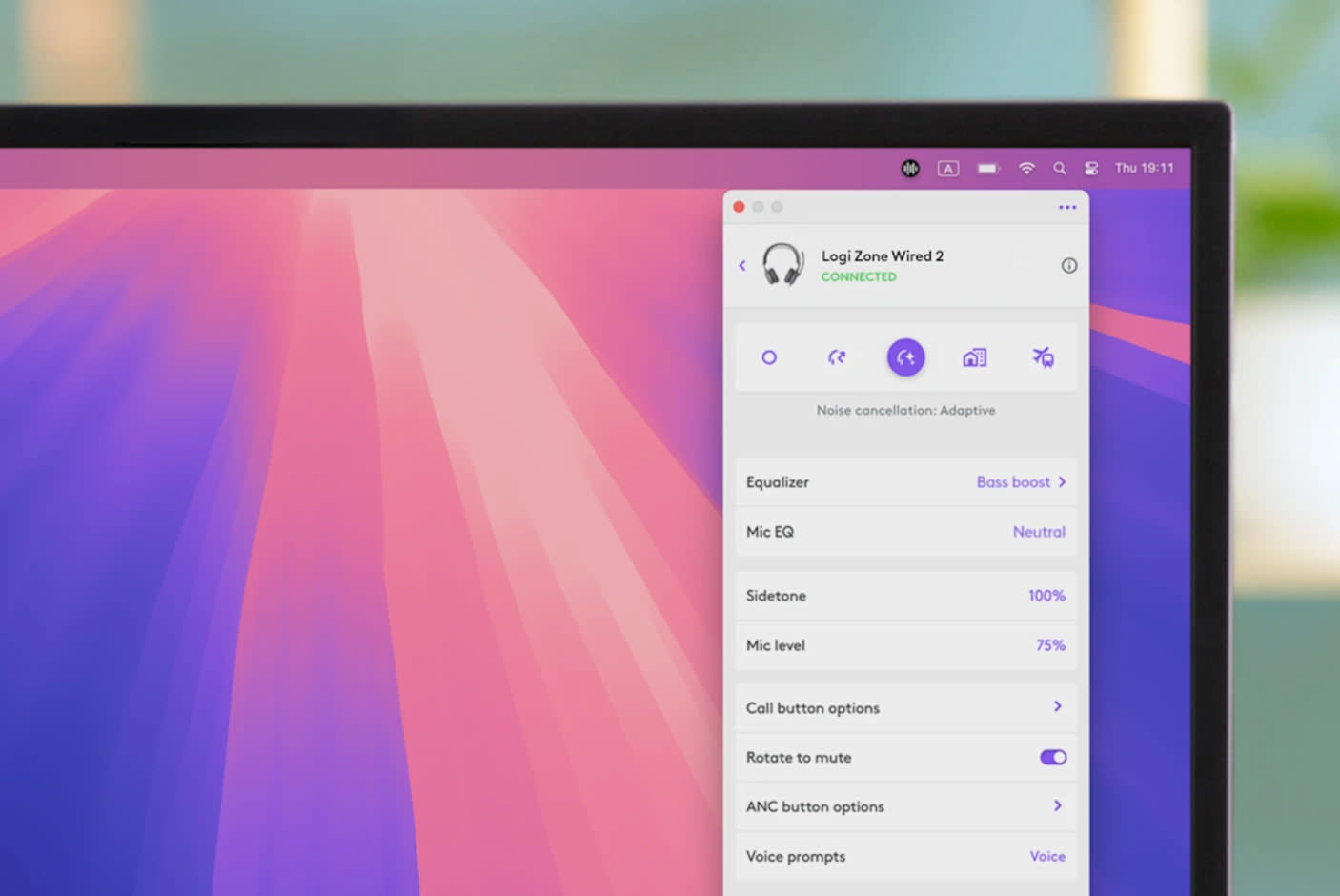Turn off noise cancellation with circle icon

(769, 357)
